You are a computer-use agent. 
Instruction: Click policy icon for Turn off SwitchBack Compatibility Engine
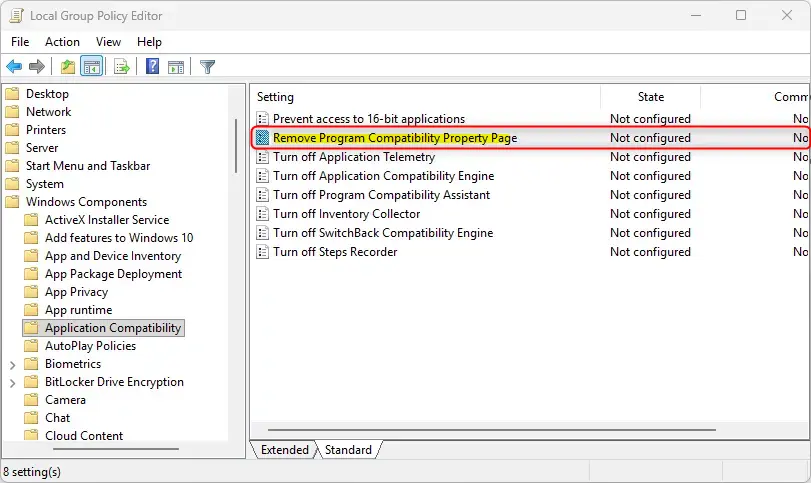263,233
